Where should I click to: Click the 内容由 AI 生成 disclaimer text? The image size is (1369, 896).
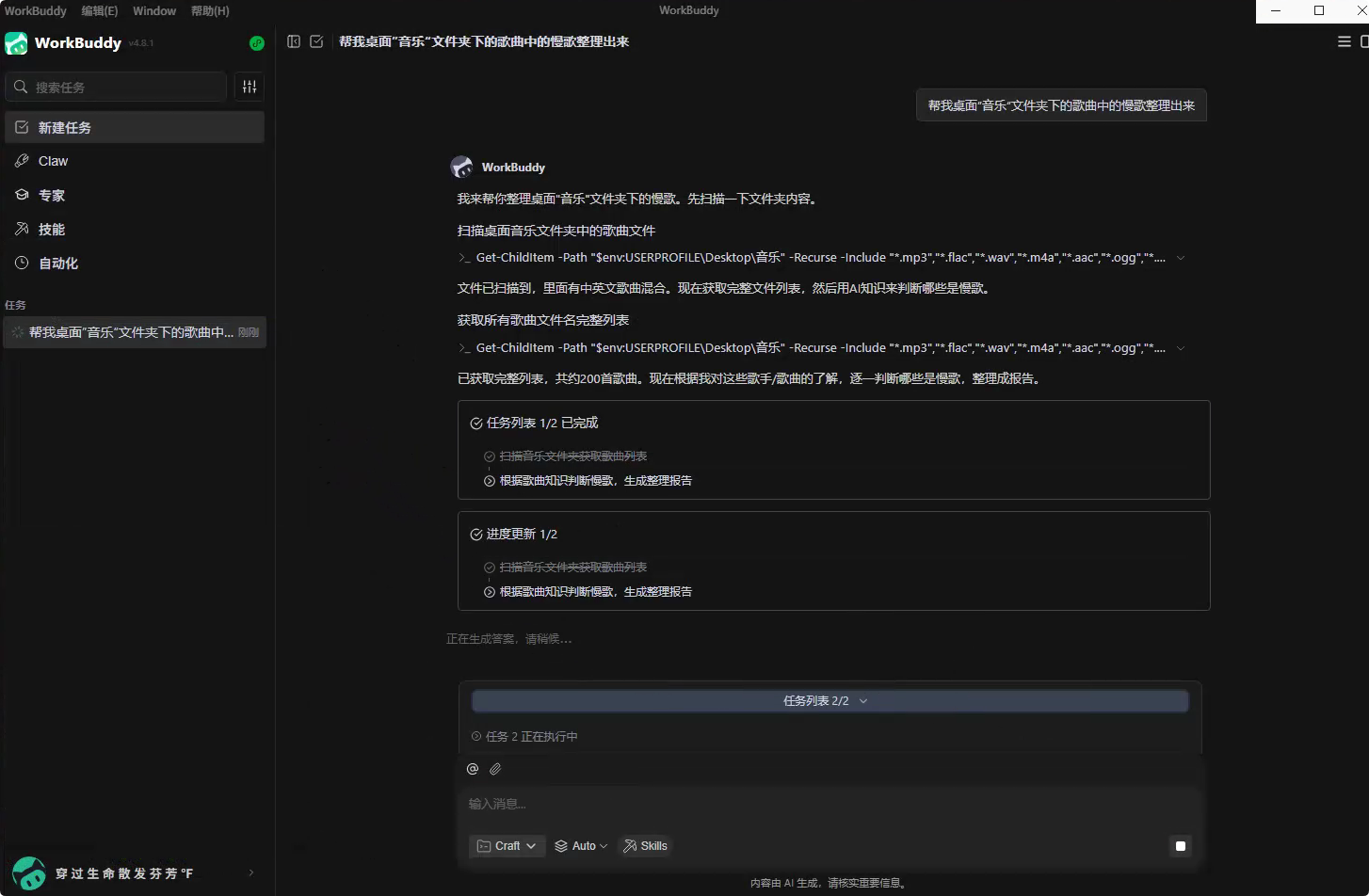829,883
